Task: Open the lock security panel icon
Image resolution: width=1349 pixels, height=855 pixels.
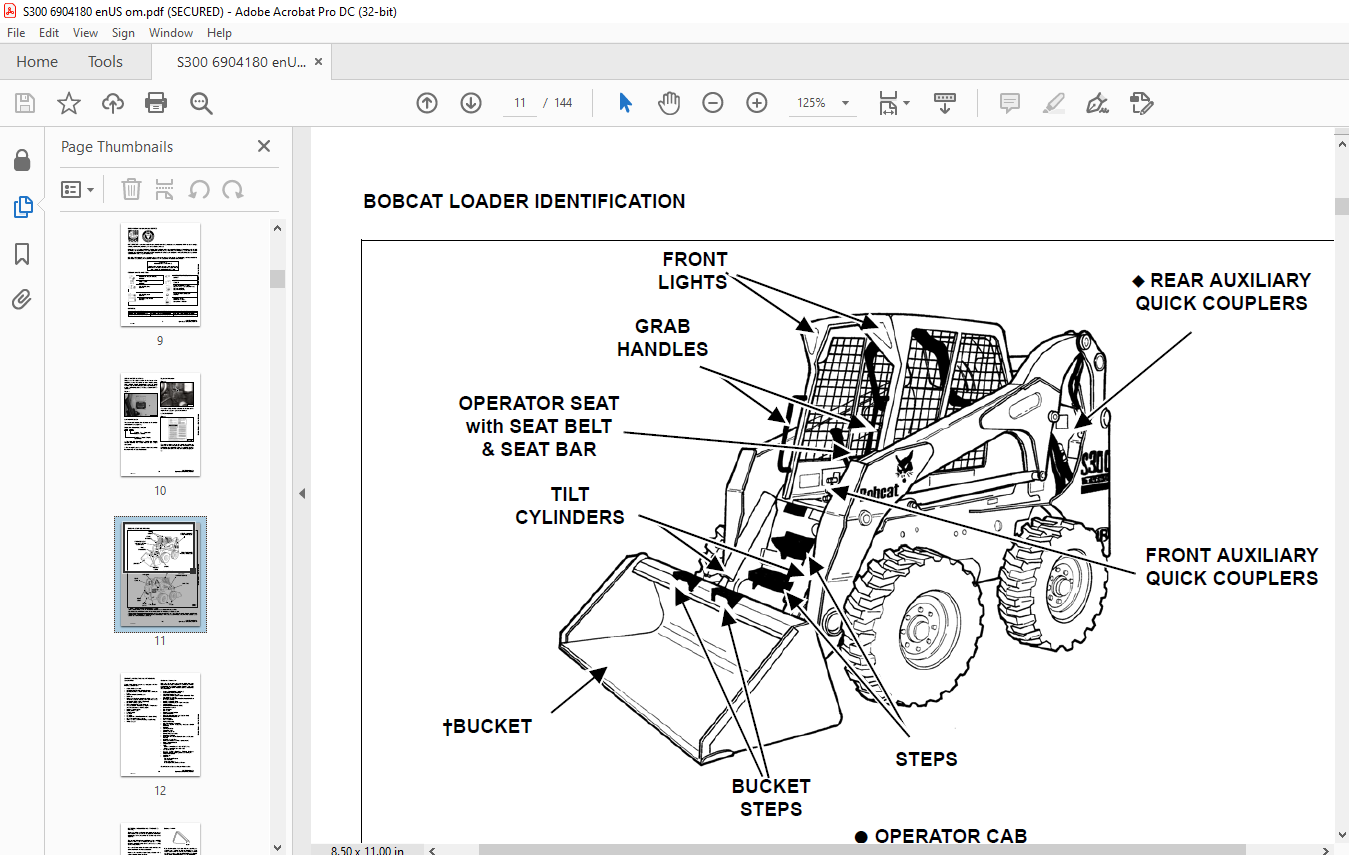Action: (22, 160)
